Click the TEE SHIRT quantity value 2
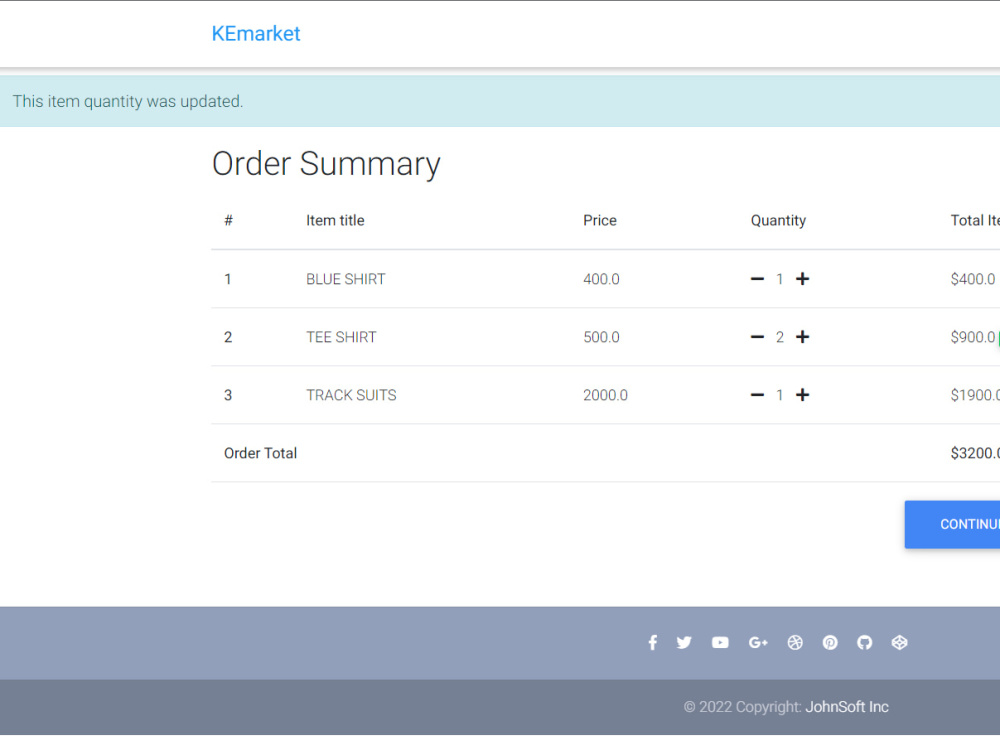This screenshot has height=750, width=1000. point(779,337)
